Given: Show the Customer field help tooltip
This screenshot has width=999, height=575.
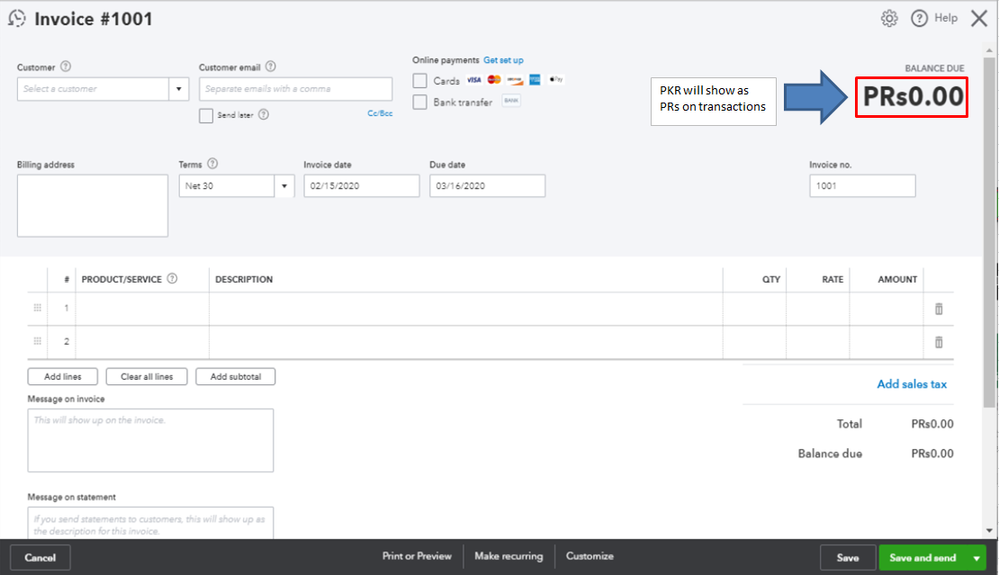Looking at the screenshot, I should coord(66,66).
